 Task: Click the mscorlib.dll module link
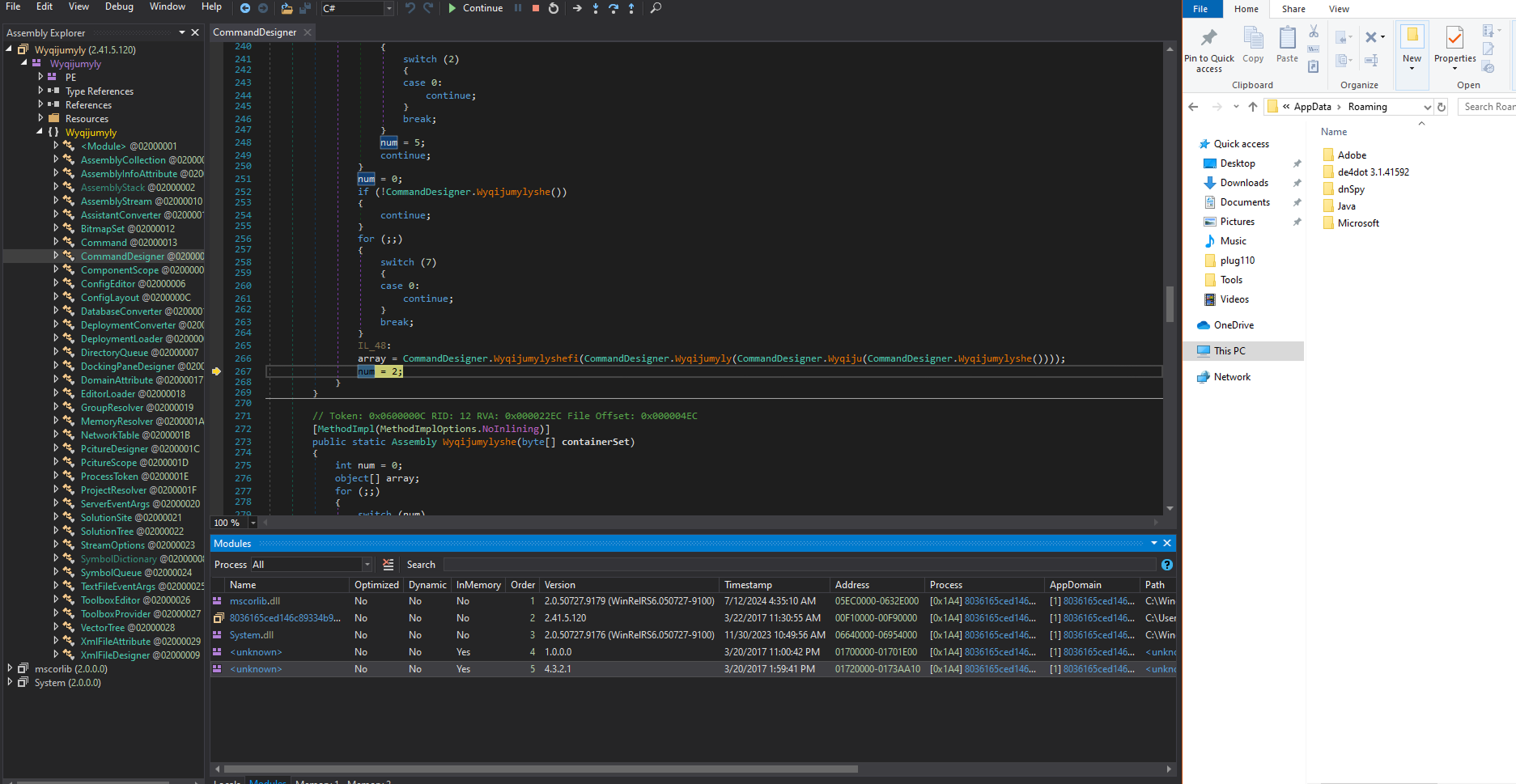coord(254,601)
